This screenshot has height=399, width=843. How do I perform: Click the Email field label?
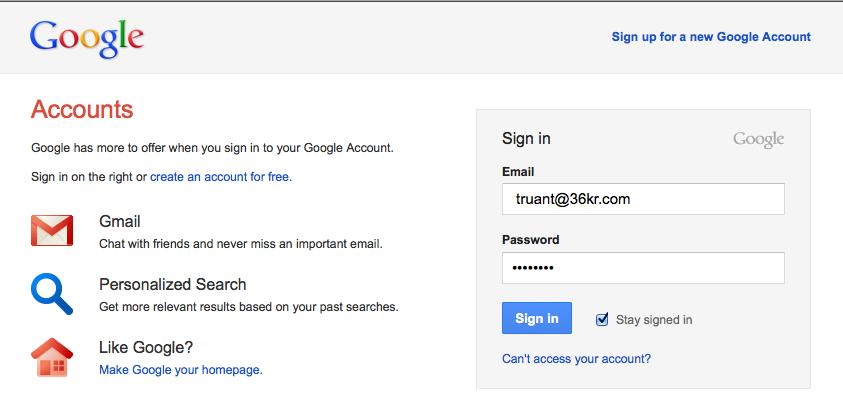pos(518,172)
